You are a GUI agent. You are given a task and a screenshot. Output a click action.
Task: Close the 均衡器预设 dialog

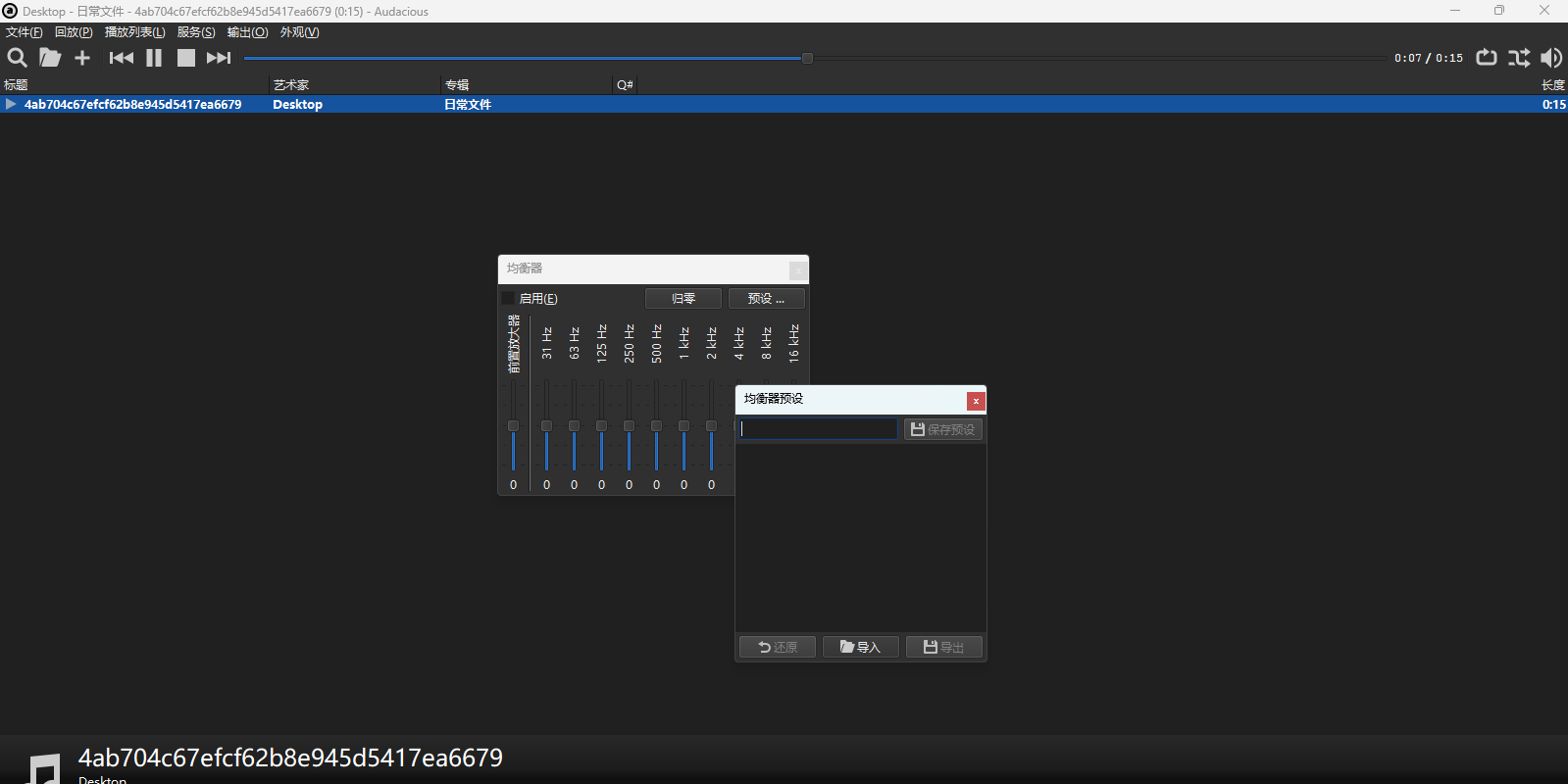coord(976,401)
